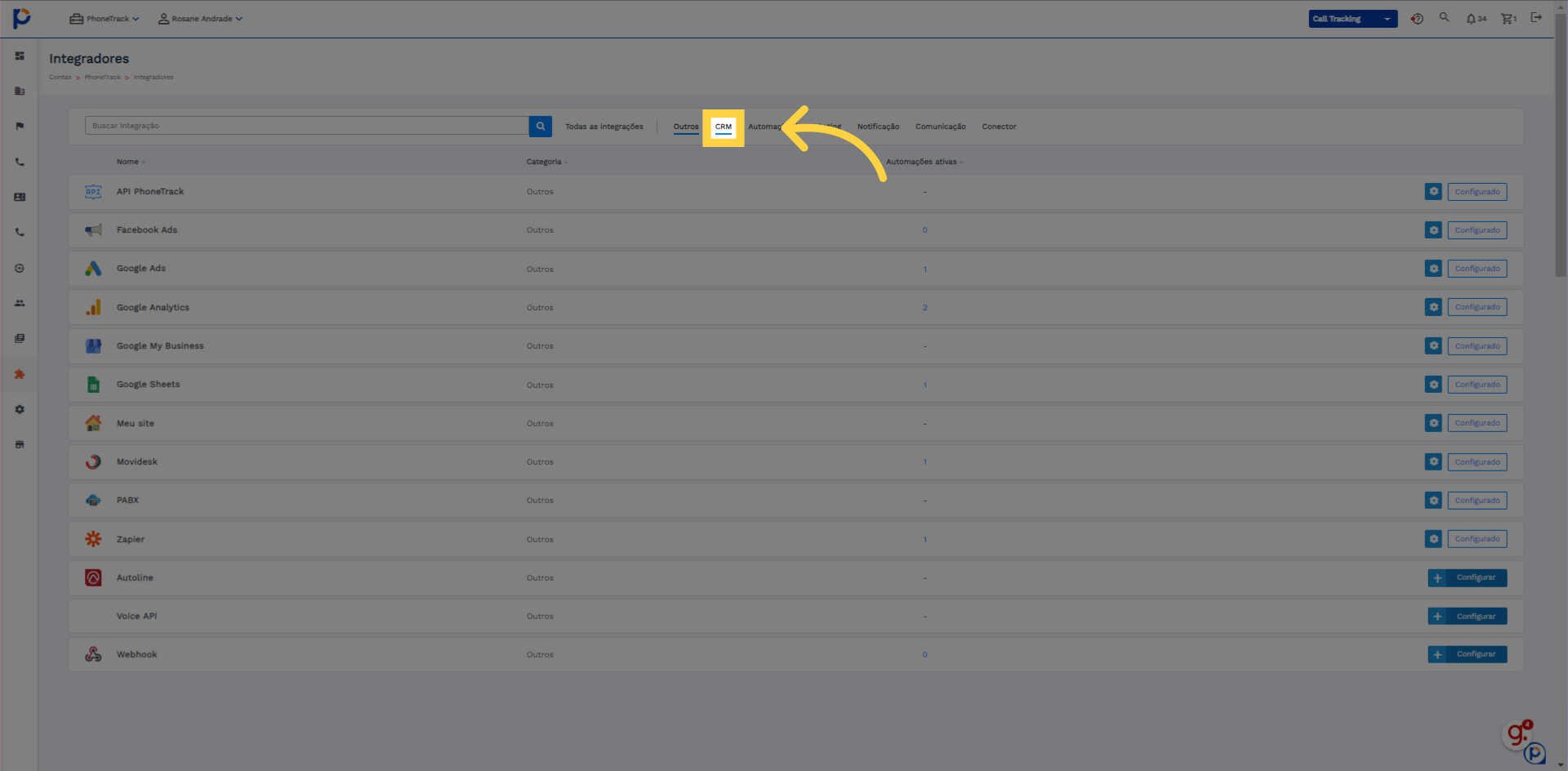The image size is (1568, 771).
Task: Sort the list by the Categoria column
Action: 547,162
